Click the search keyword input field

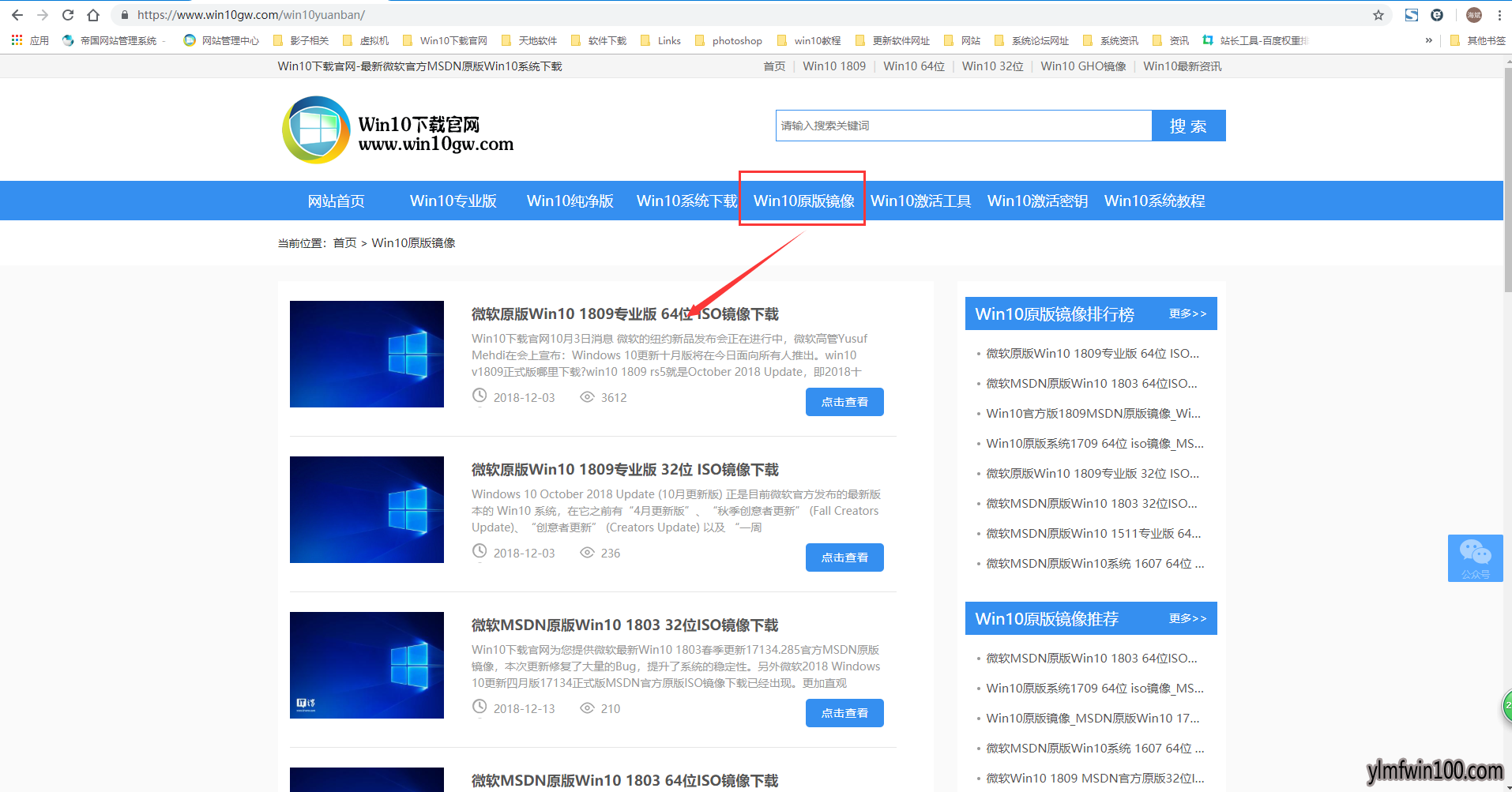(x=964, y=126)
